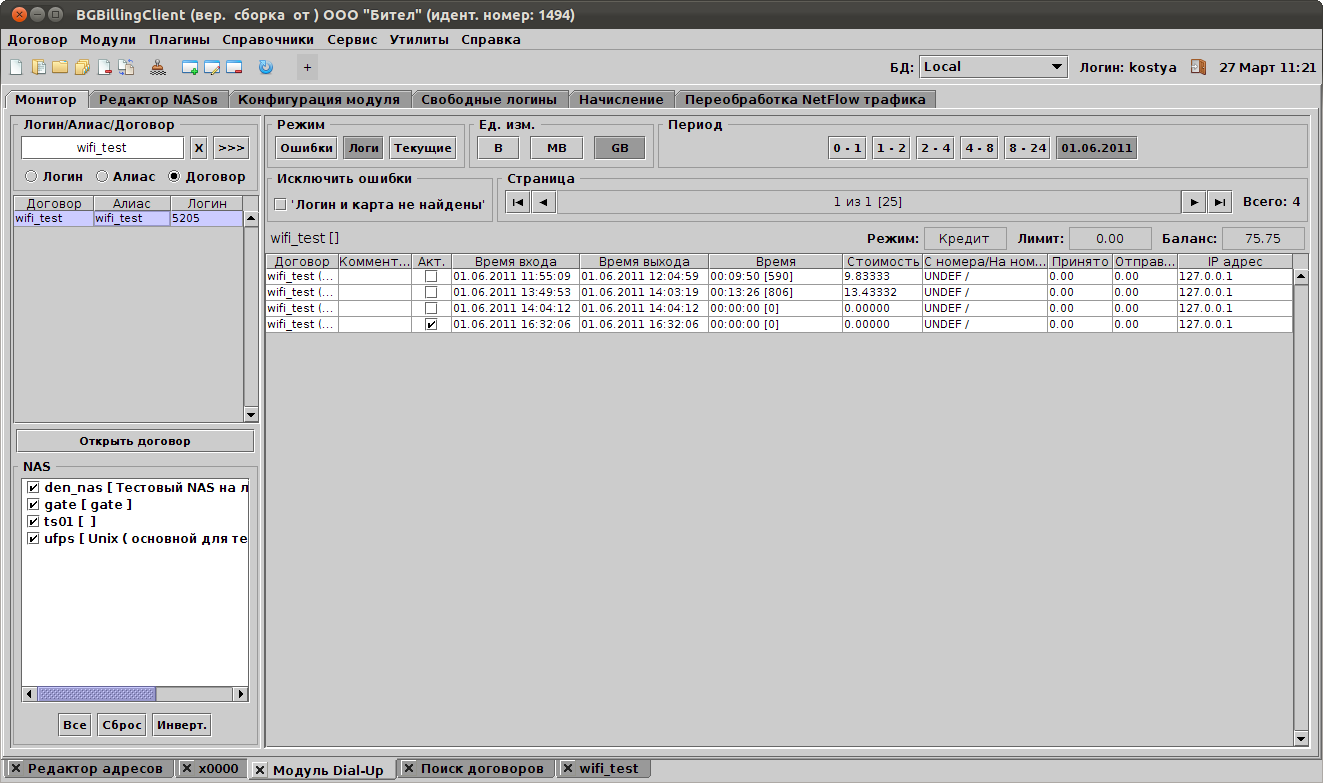Switch to the Редактор NASов tab
The image size is (1323, 783).
[x=158, y=99]
